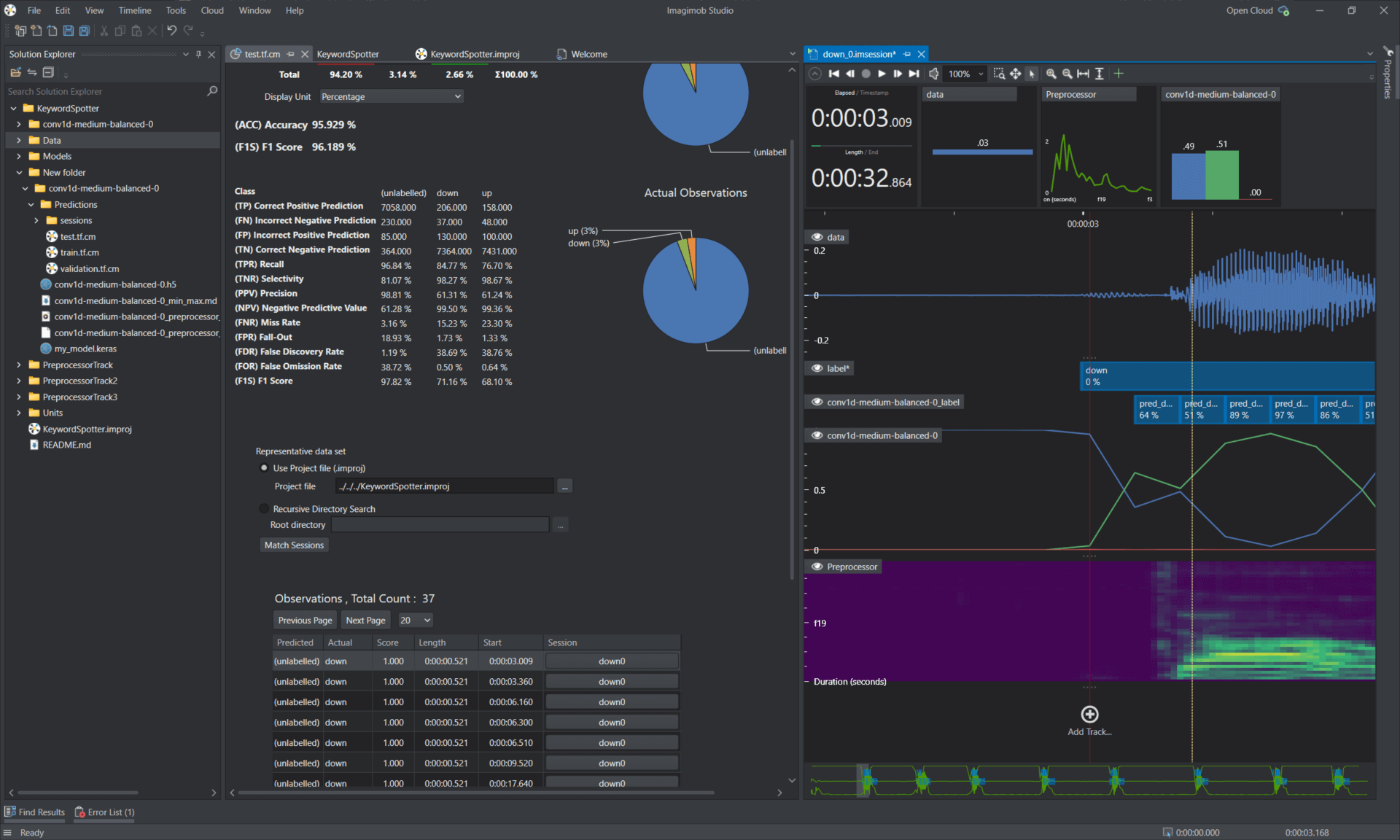Mute audio with the speaker icon
Viewport: 1400px width, 840px height.
(x=934, y=74)
